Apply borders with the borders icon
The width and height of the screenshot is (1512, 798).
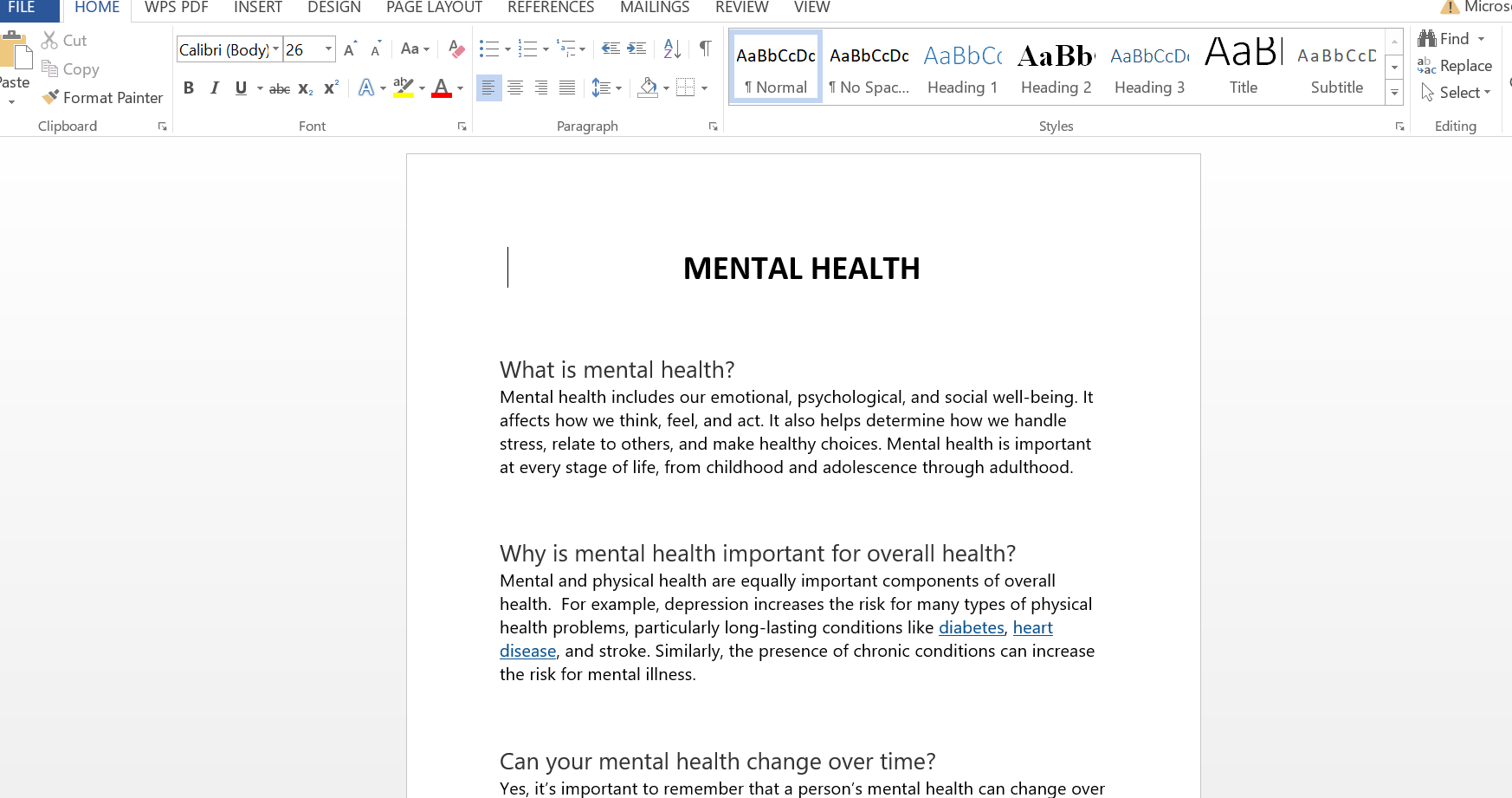[685, 88]
